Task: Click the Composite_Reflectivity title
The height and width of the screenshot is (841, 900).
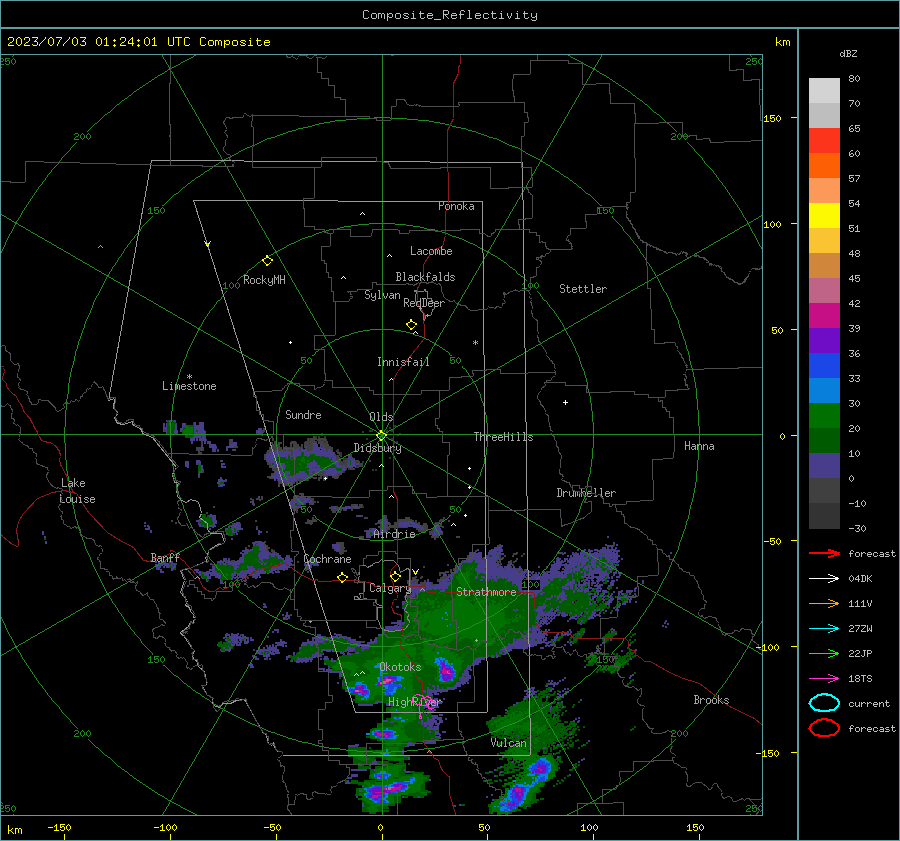Action: [x=450, y=15]
